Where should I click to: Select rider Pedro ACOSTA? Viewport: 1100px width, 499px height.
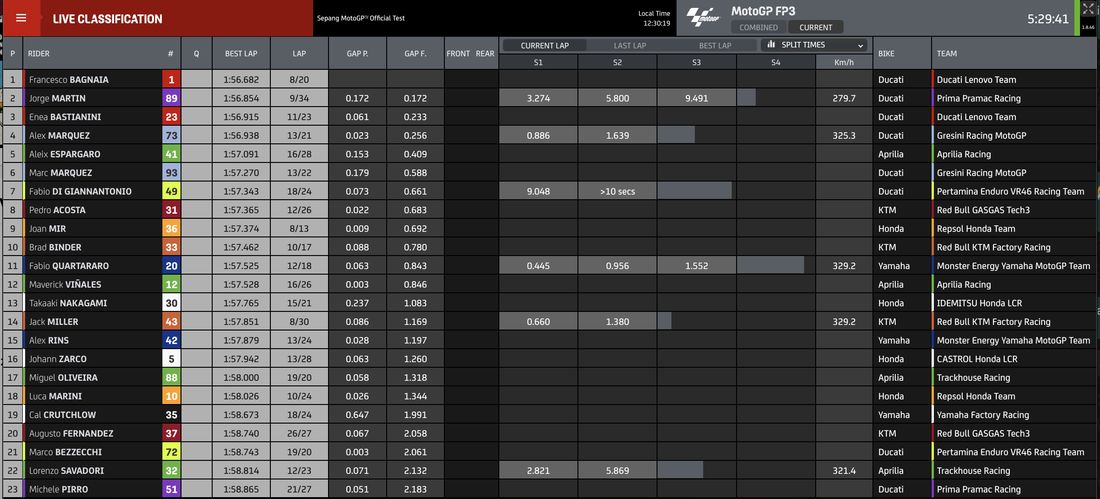point(58,210)
